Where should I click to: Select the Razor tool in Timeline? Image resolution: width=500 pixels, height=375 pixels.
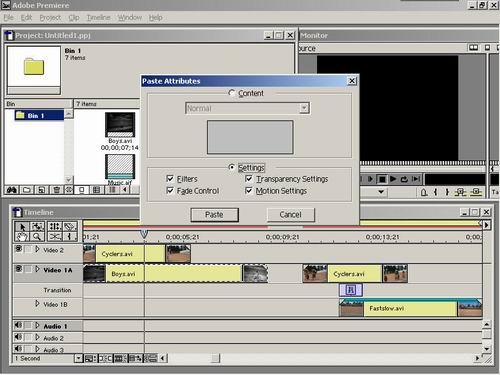(70, 227)
